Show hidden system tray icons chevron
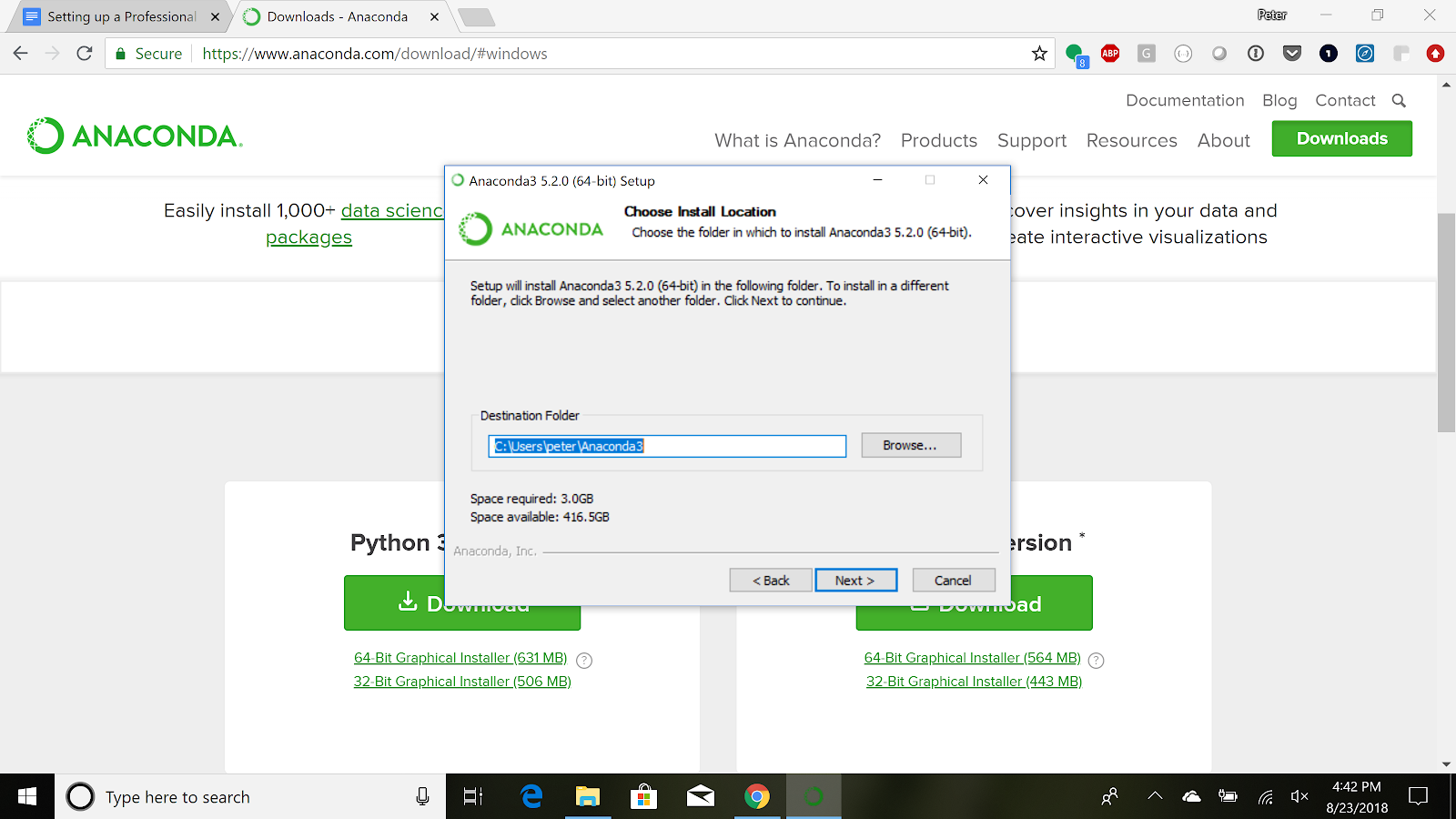Image resolution: width=1456 pixels, height=819 pixels. [x=1155, y=796]
